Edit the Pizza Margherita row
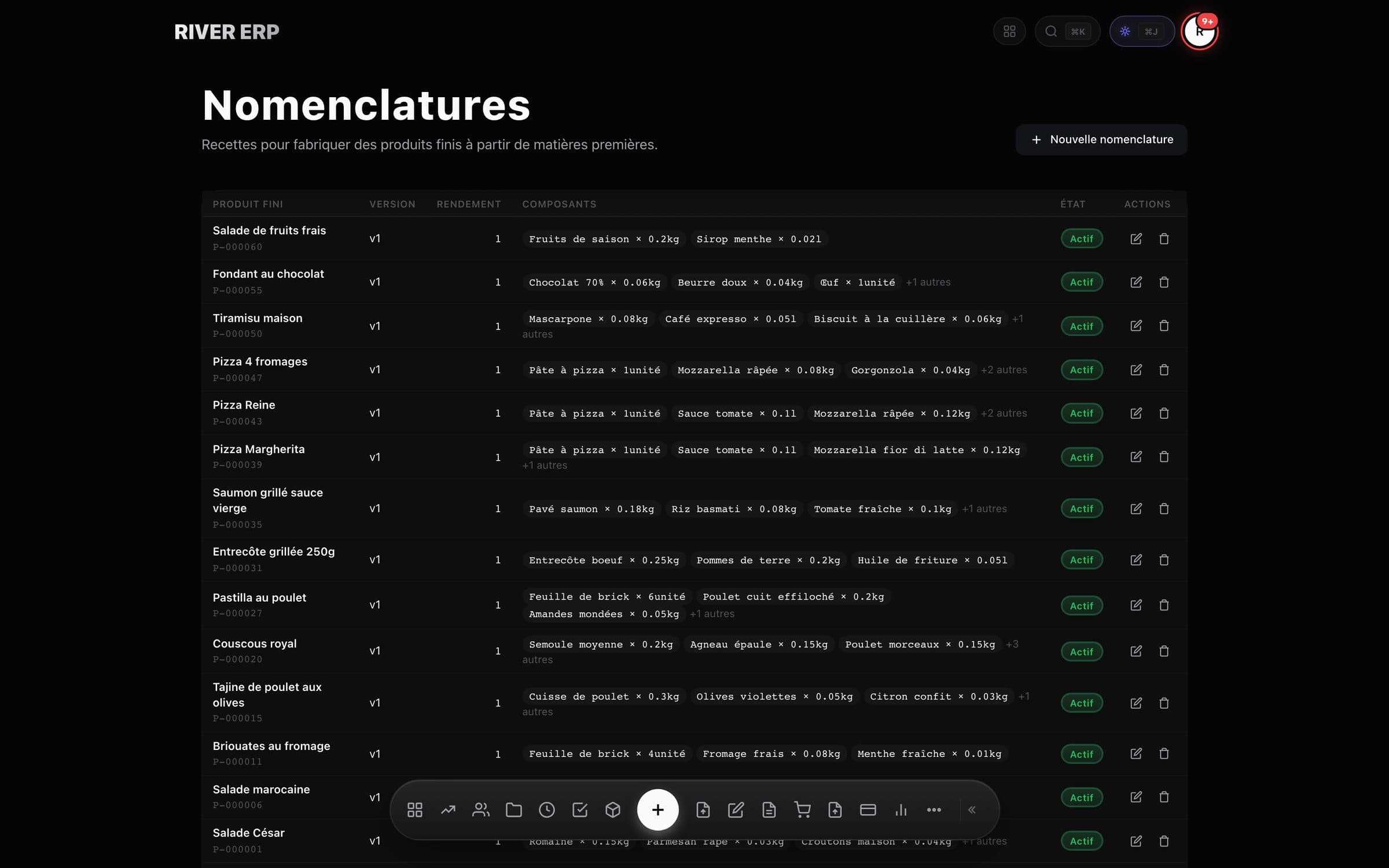The width and height of the screenshot is (1389, 868). point(1136,457)
